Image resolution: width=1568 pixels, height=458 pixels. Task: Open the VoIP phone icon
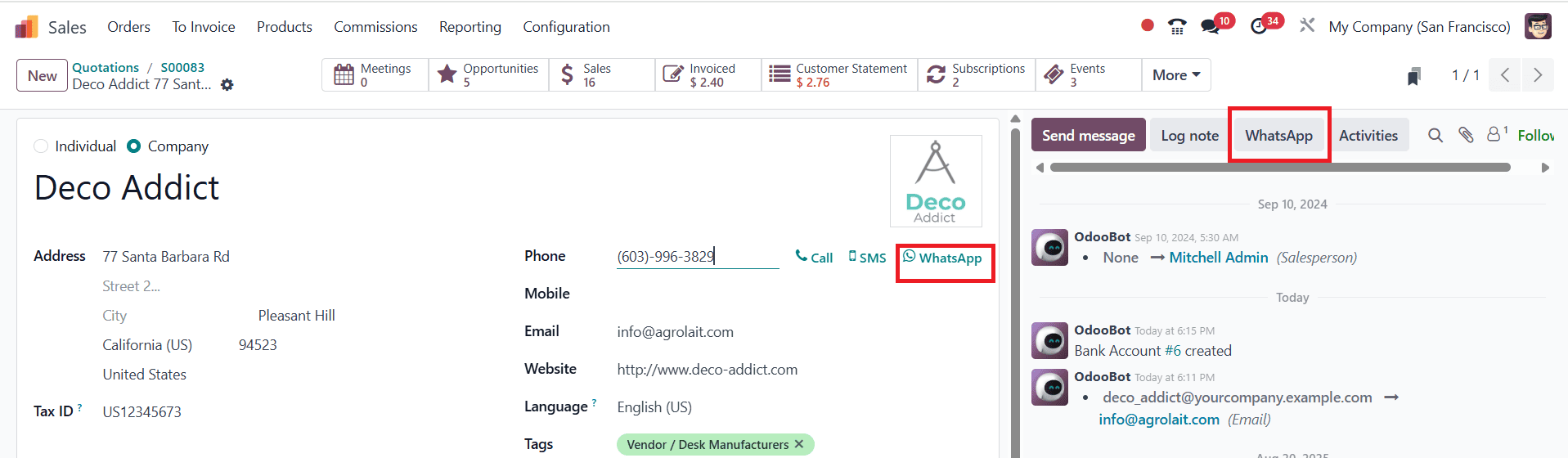pyautogui.click(x=1177, y=27)
